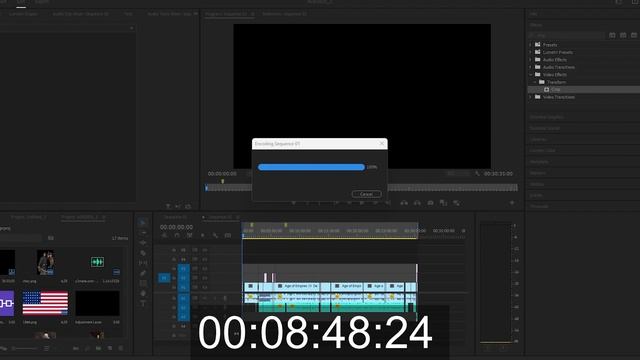Expand the Audio Transitions folder
The image size is (640, 360).
[531, 67]
